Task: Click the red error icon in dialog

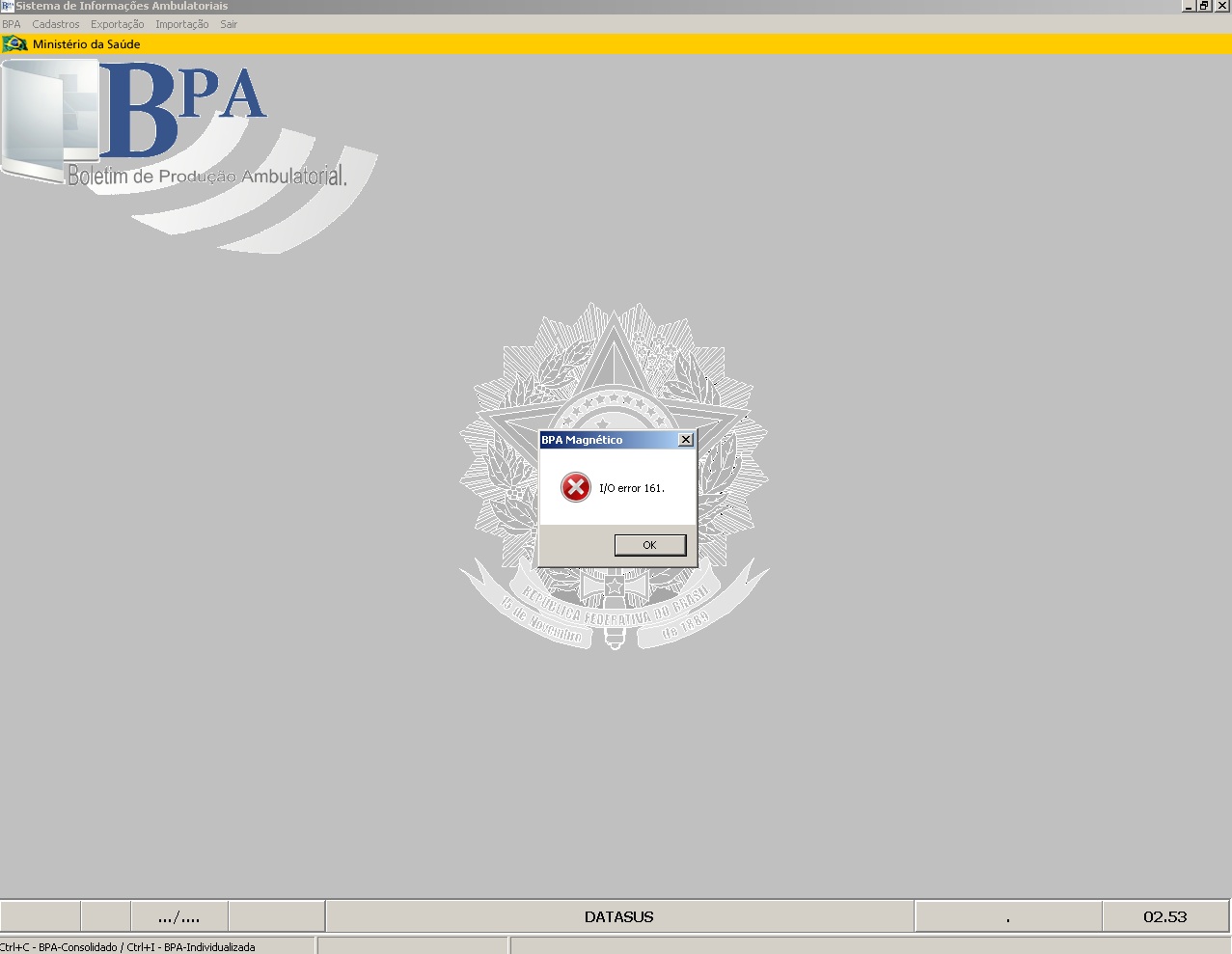Action: 576,487
